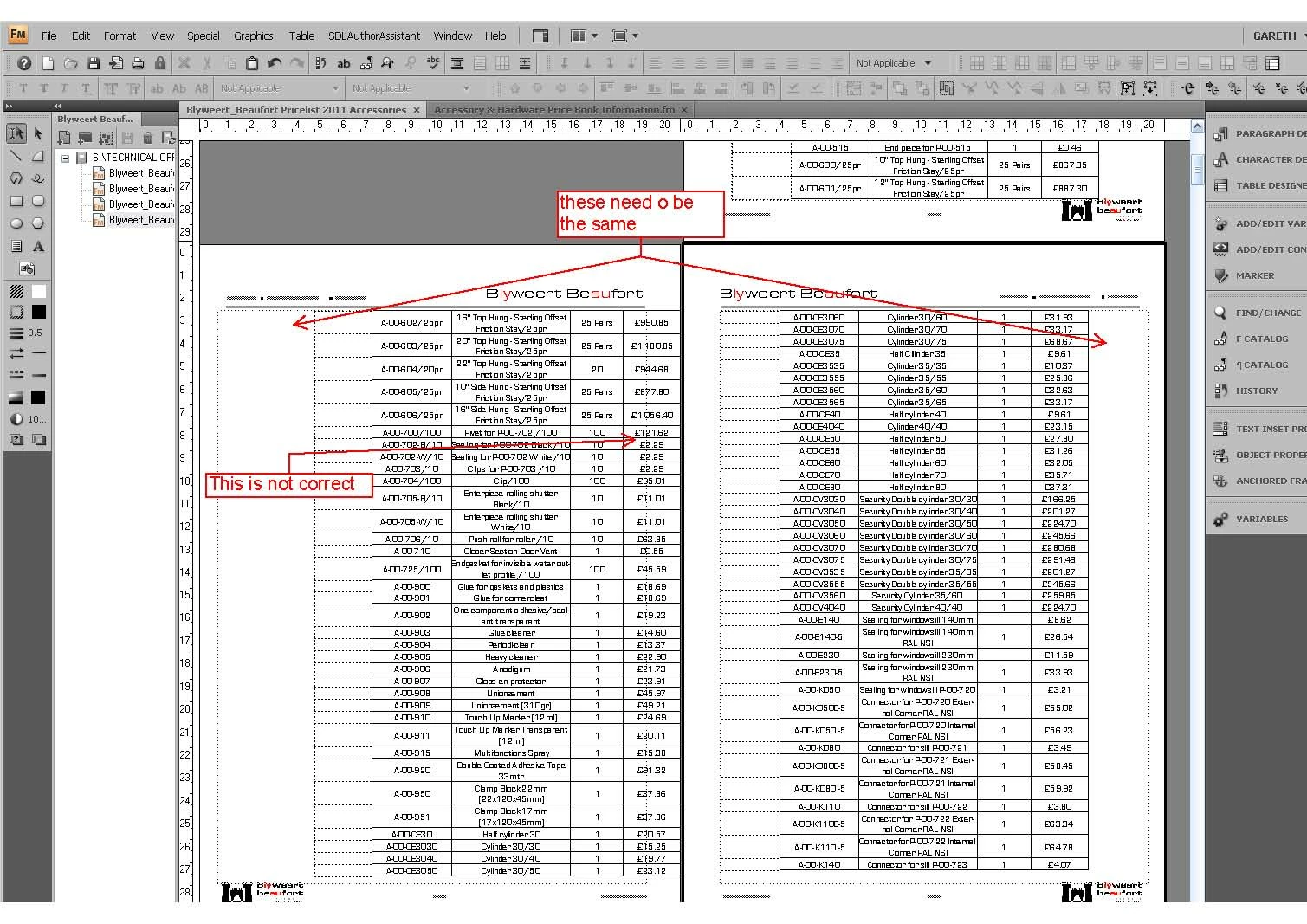The width and height of the screenshot is (1307, 924).
Task: Click the Blyweert Beauf... book panel tab
Action: coord(95,119)
